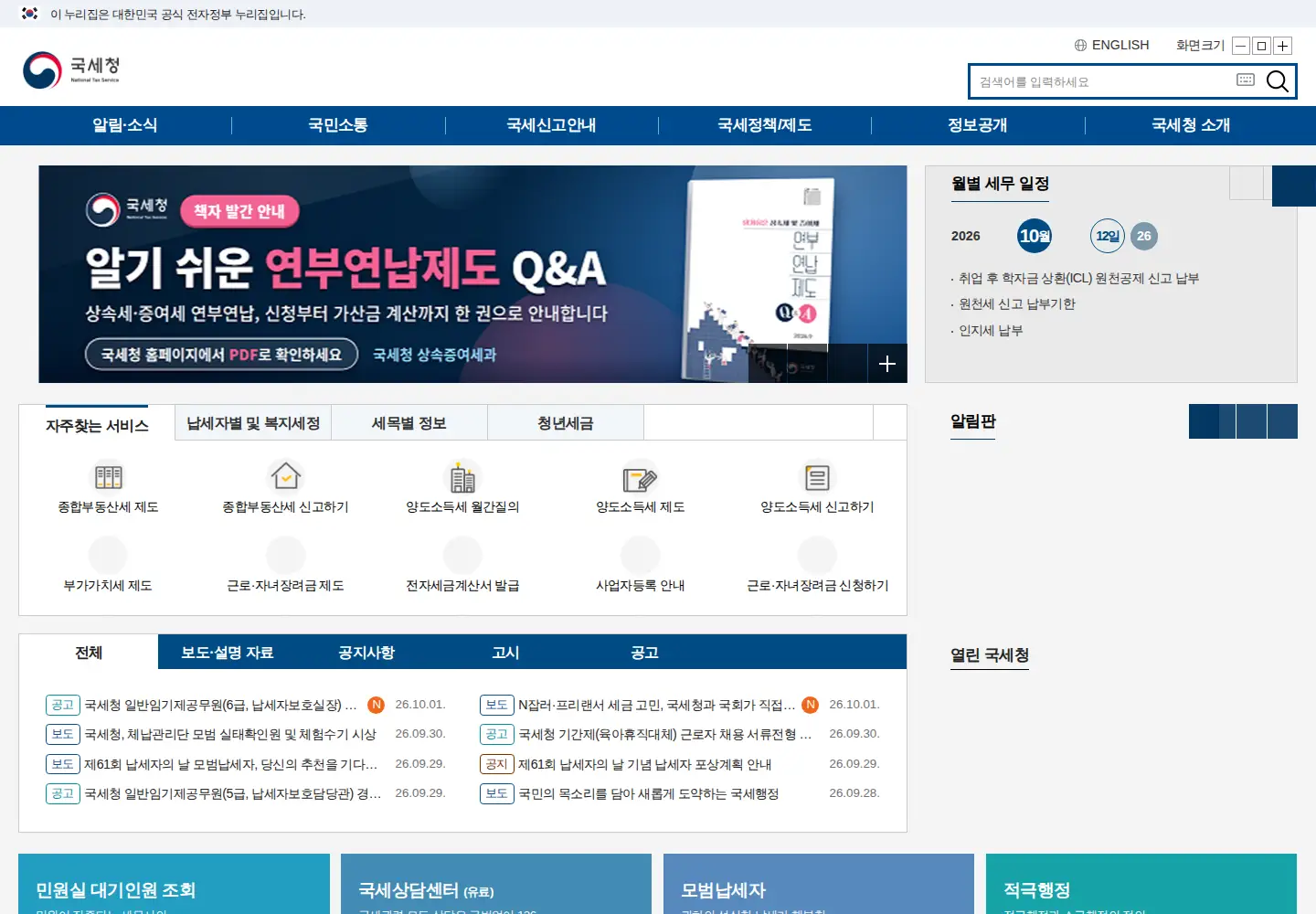Open the 양도소득세 제도 pencil icon
1316x914 pixels.
(640, 477)
